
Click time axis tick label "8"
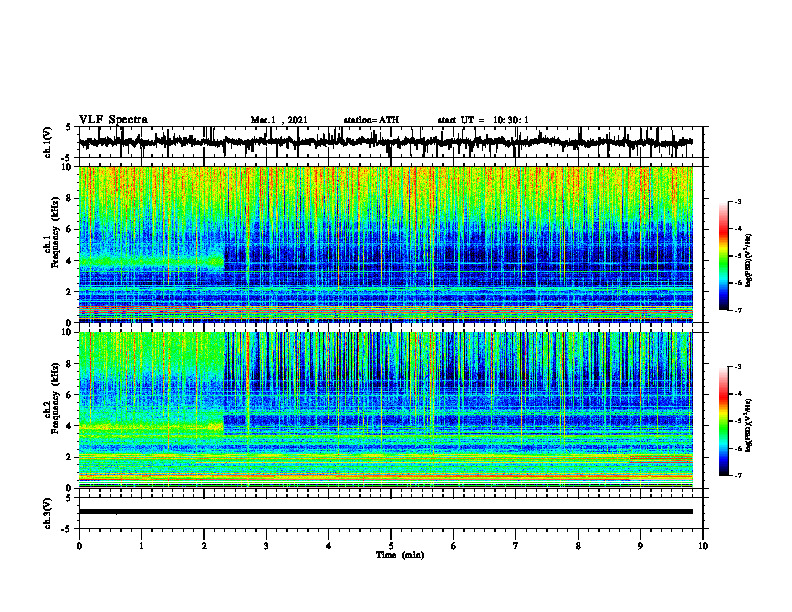pyautogui.click(x=578, y=546)
